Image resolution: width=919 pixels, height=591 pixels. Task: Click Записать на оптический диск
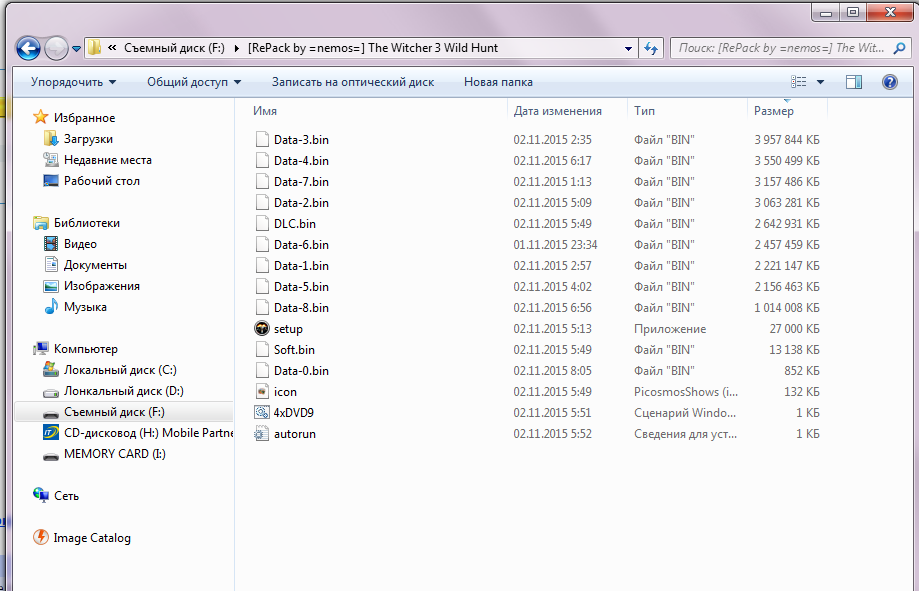[353, 82]
